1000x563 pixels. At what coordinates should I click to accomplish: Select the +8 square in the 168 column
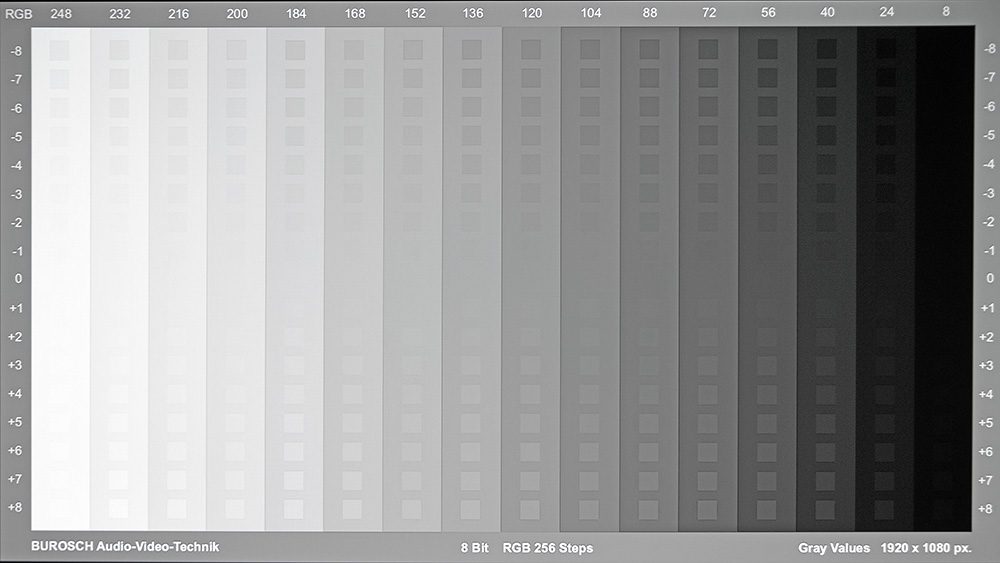(x=354, y=508)
